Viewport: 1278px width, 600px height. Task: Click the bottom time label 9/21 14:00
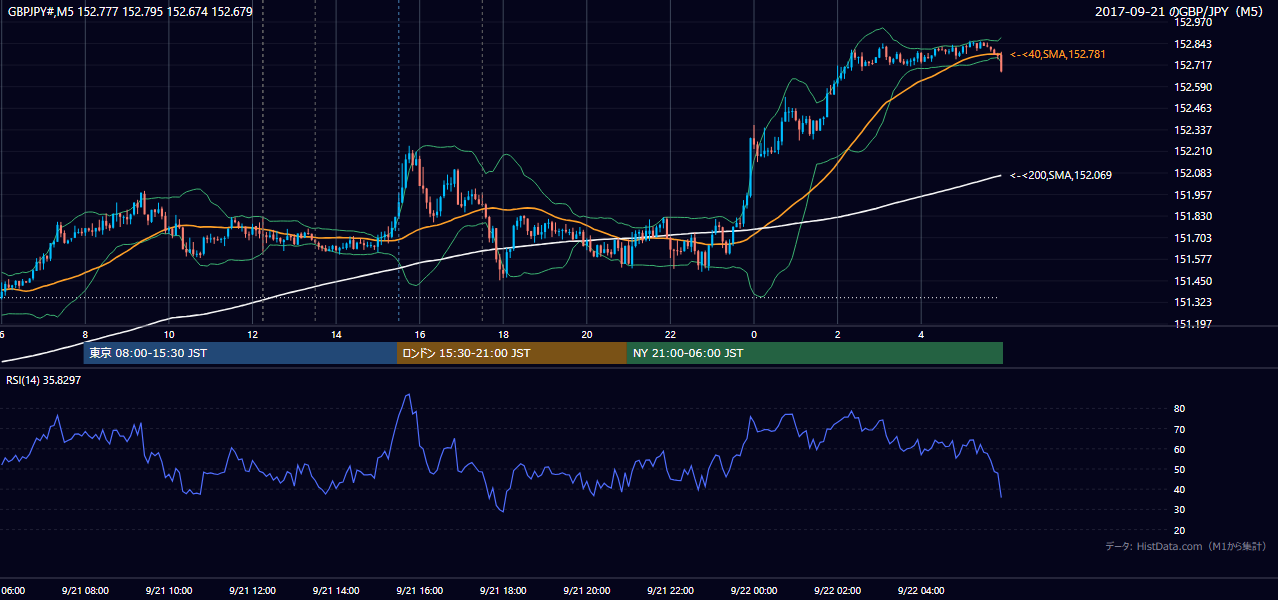(x=336, y=591)
